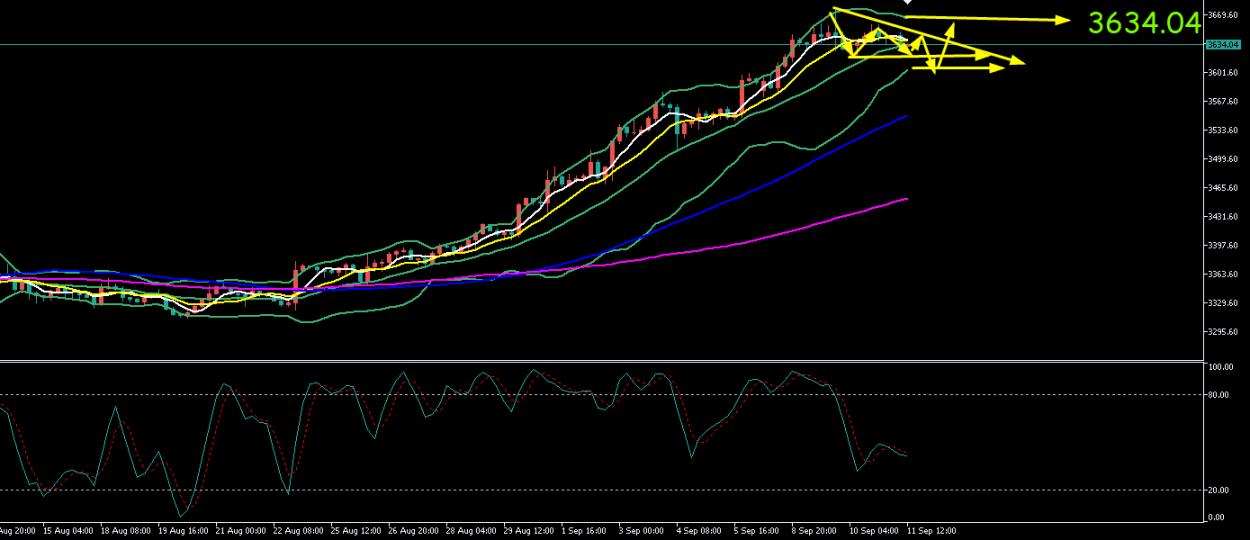Click the 25 Aug 12:00 time label

point(357,532)
